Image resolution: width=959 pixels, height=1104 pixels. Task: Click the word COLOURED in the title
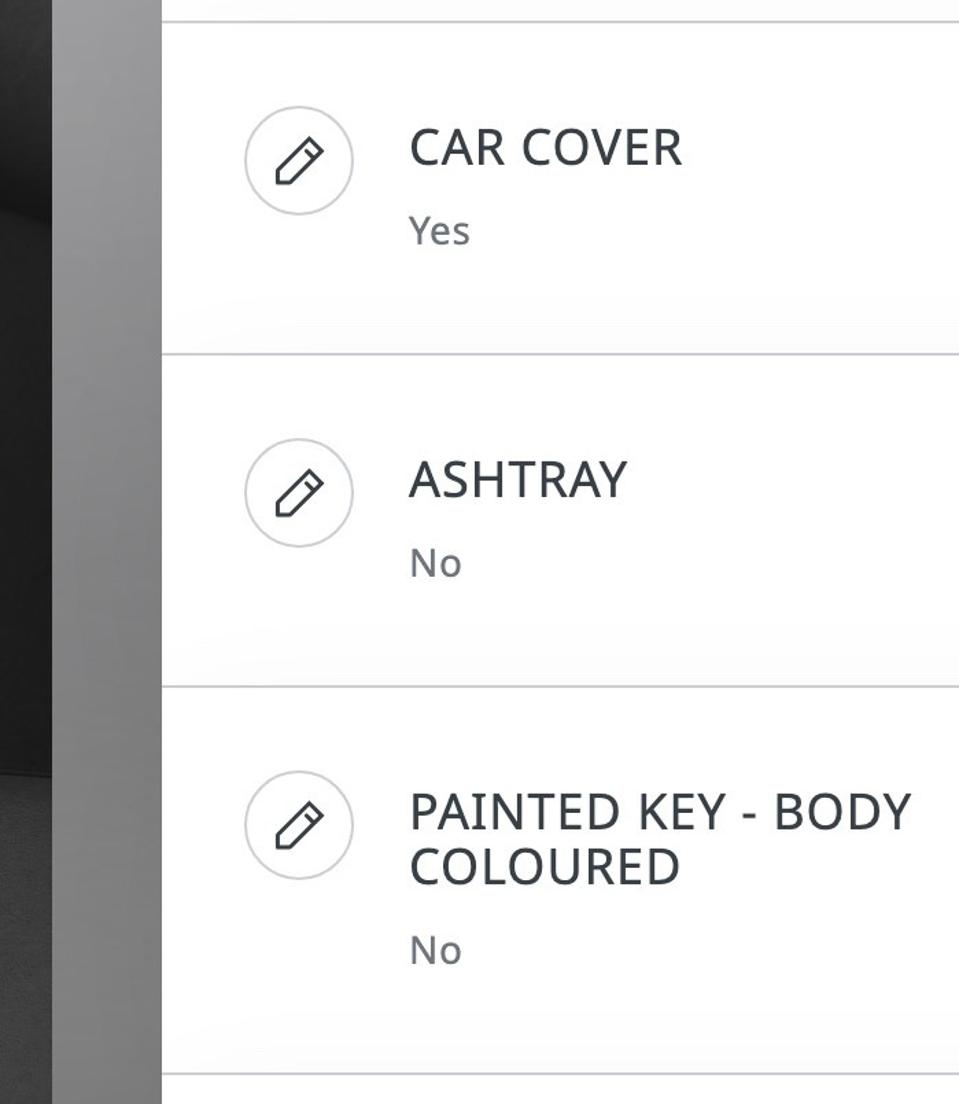click(x=545, y=867)
